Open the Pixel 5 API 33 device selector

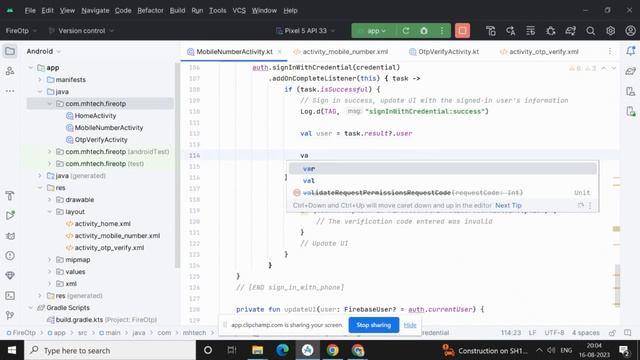tap(305, 31)
